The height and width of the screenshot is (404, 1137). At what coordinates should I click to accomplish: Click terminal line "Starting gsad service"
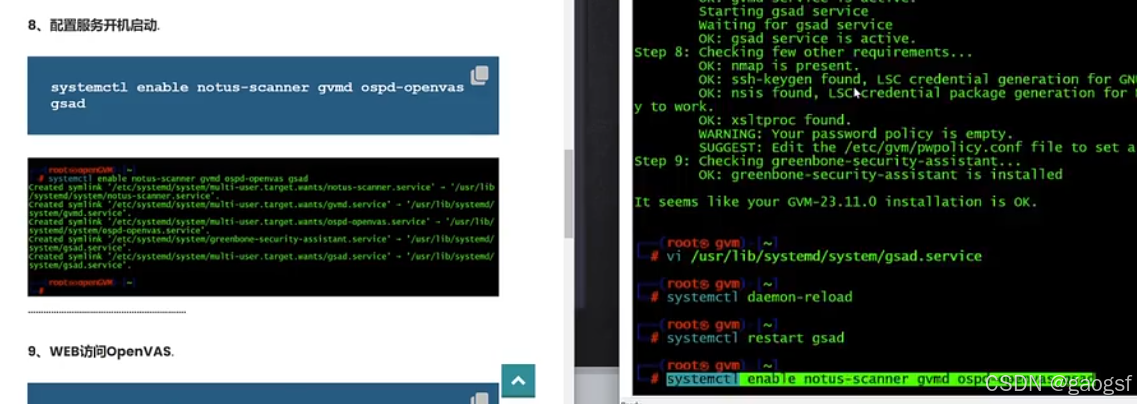[x=783, y=12]
